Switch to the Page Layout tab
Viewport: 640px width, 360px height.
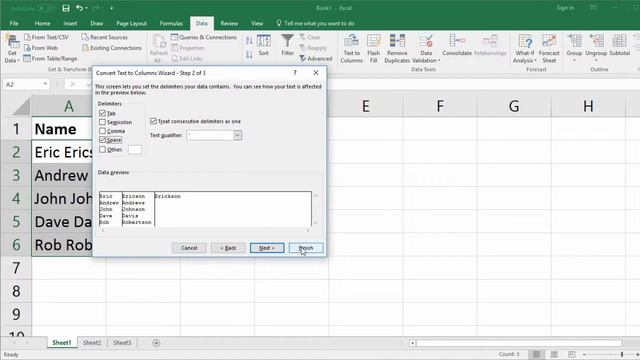131,23
